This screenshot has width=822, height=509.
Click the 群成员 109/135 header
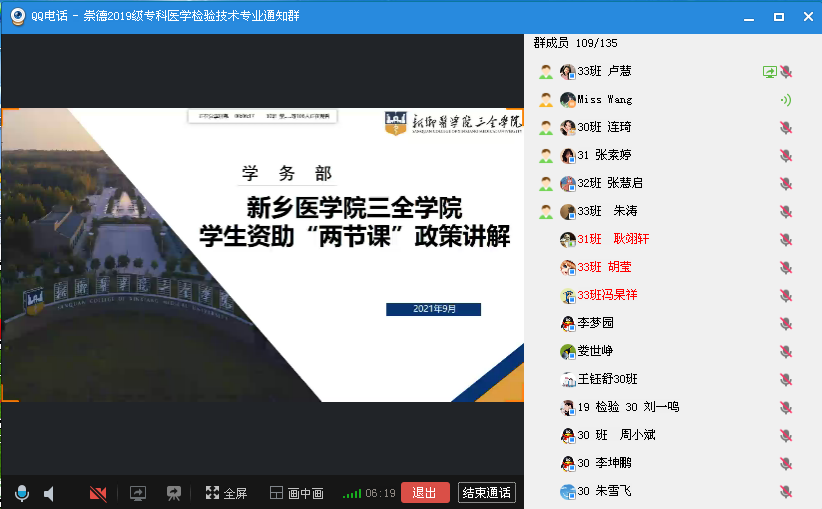coord(575,43)
